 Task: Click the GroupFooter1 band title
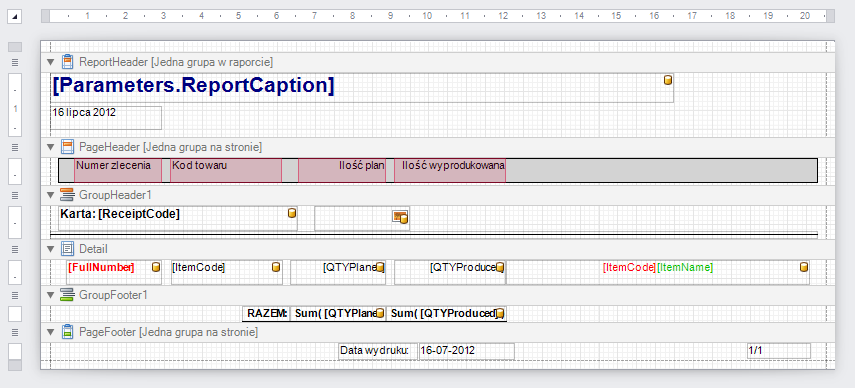point(113,295)
